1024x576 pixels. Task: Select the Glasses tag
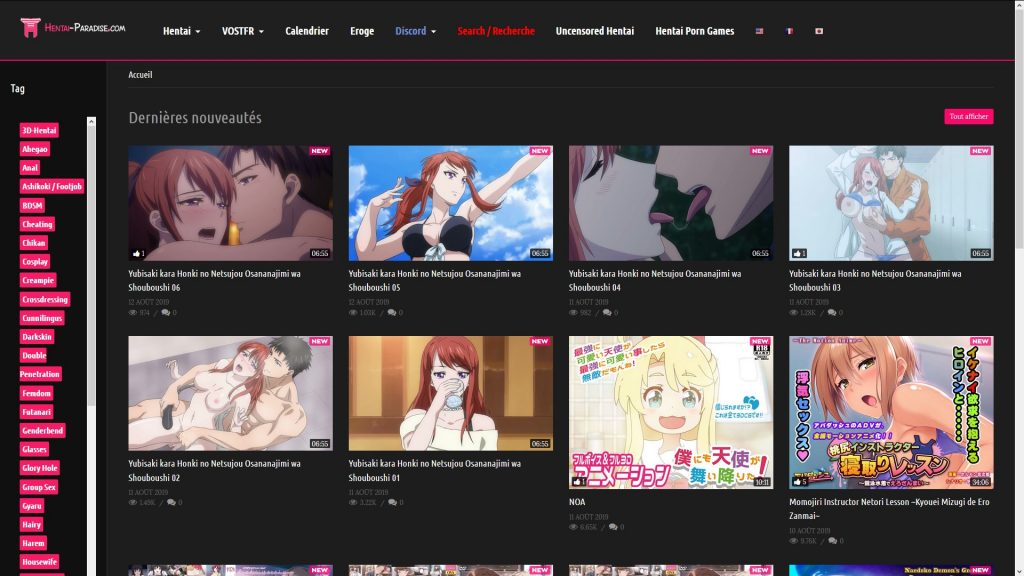pos(34,449)
